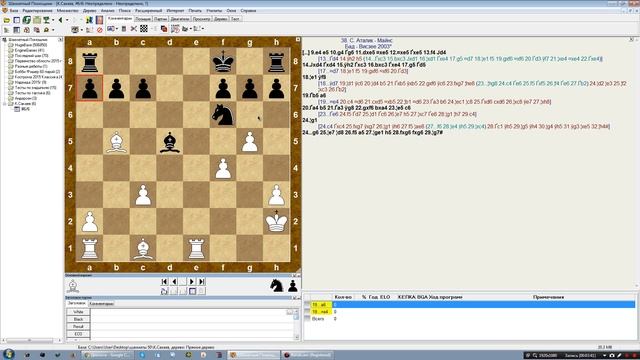Click the X scissors-style delete toolbar icon
Image resolution: width=640 pixels, height=360 pixels.
[x=133, y=29]
